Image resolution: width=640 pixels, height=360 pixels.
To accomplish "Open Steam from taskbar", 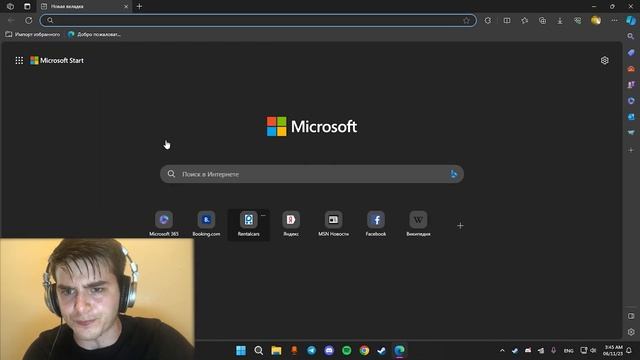I will (382, 350).
